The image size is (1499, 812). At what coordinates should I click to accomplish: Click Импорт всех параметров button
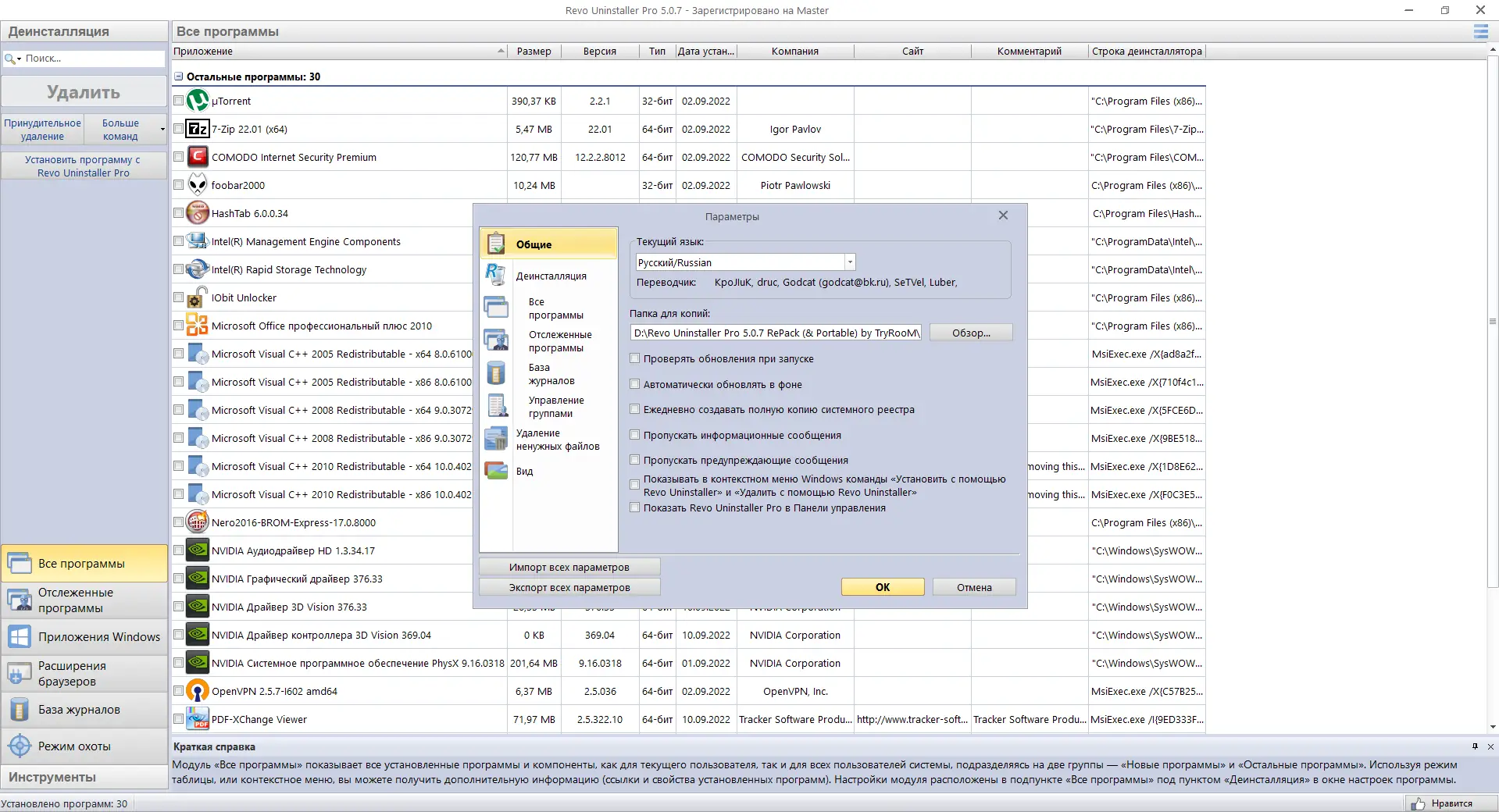point(569,567)
